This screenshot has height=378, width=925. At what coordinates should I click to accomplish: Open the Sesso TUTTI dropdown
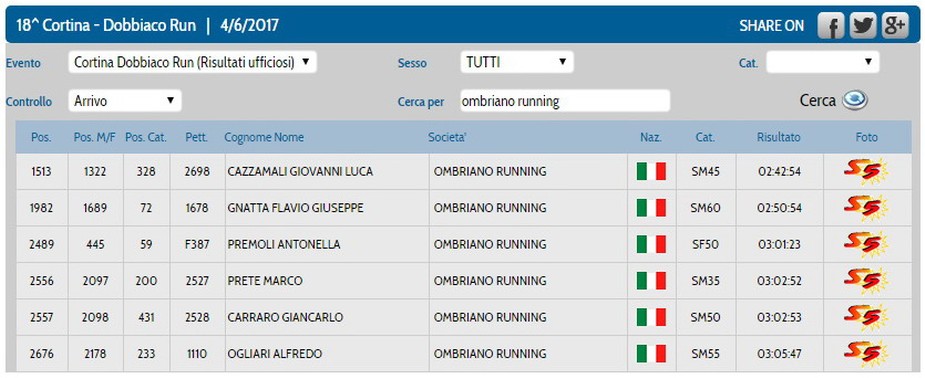pyautogui.click(x=517, y=62)
